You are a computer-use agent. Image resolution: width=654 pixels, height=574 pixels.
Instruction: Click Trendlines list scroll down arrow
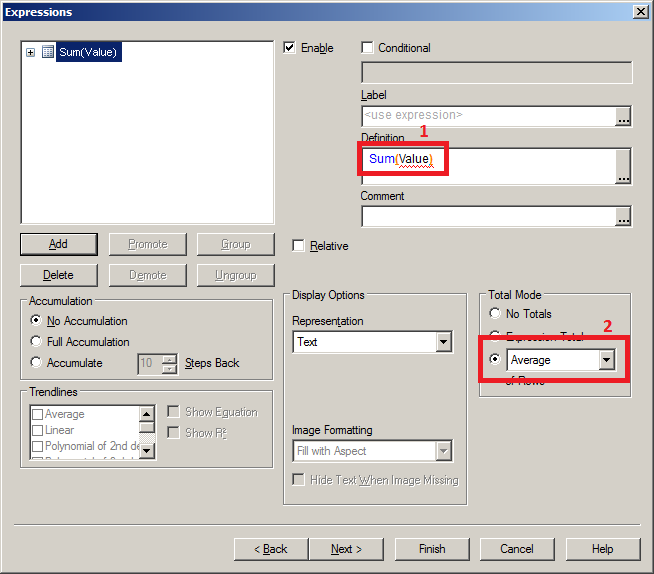click(x=147, y=451)
